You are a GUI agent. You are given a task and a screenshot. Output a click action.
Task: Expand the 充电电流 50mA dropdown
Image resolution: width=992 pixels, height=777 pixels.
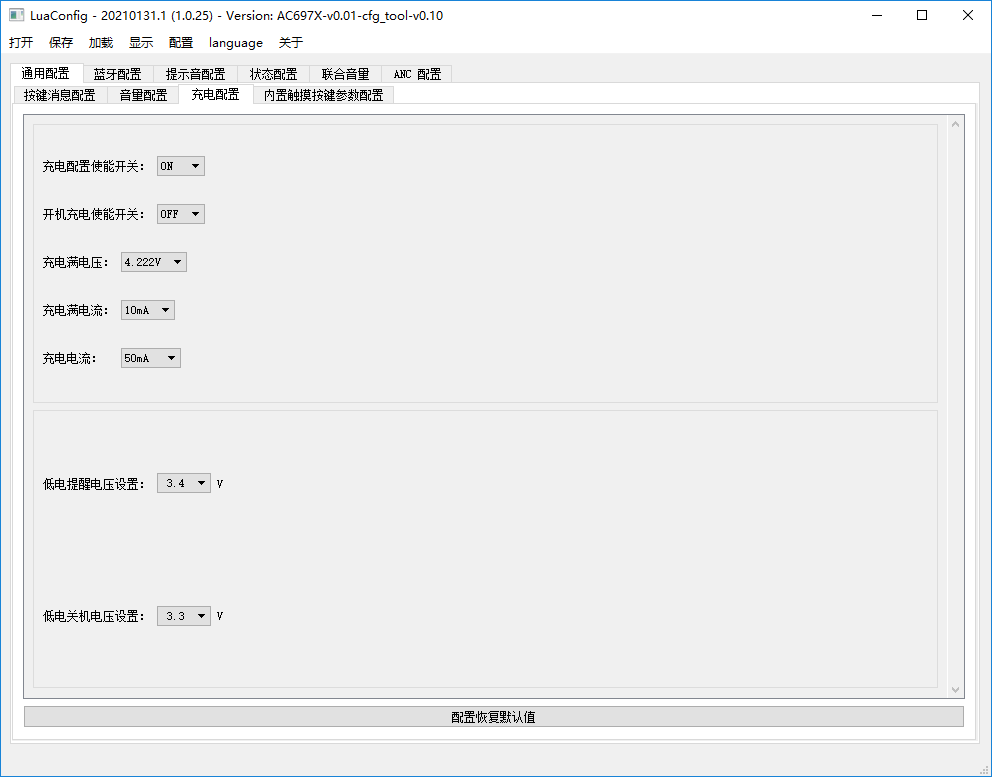(x=151, y=358)
